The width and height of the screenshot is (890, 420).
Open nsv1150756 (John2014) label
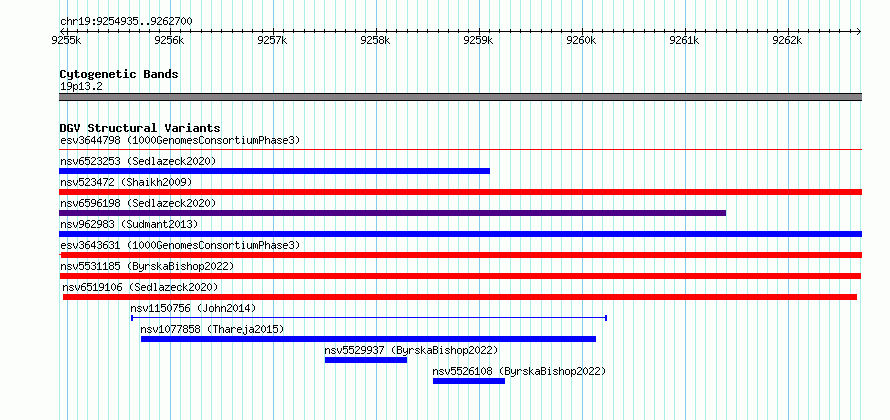point(194,308)
